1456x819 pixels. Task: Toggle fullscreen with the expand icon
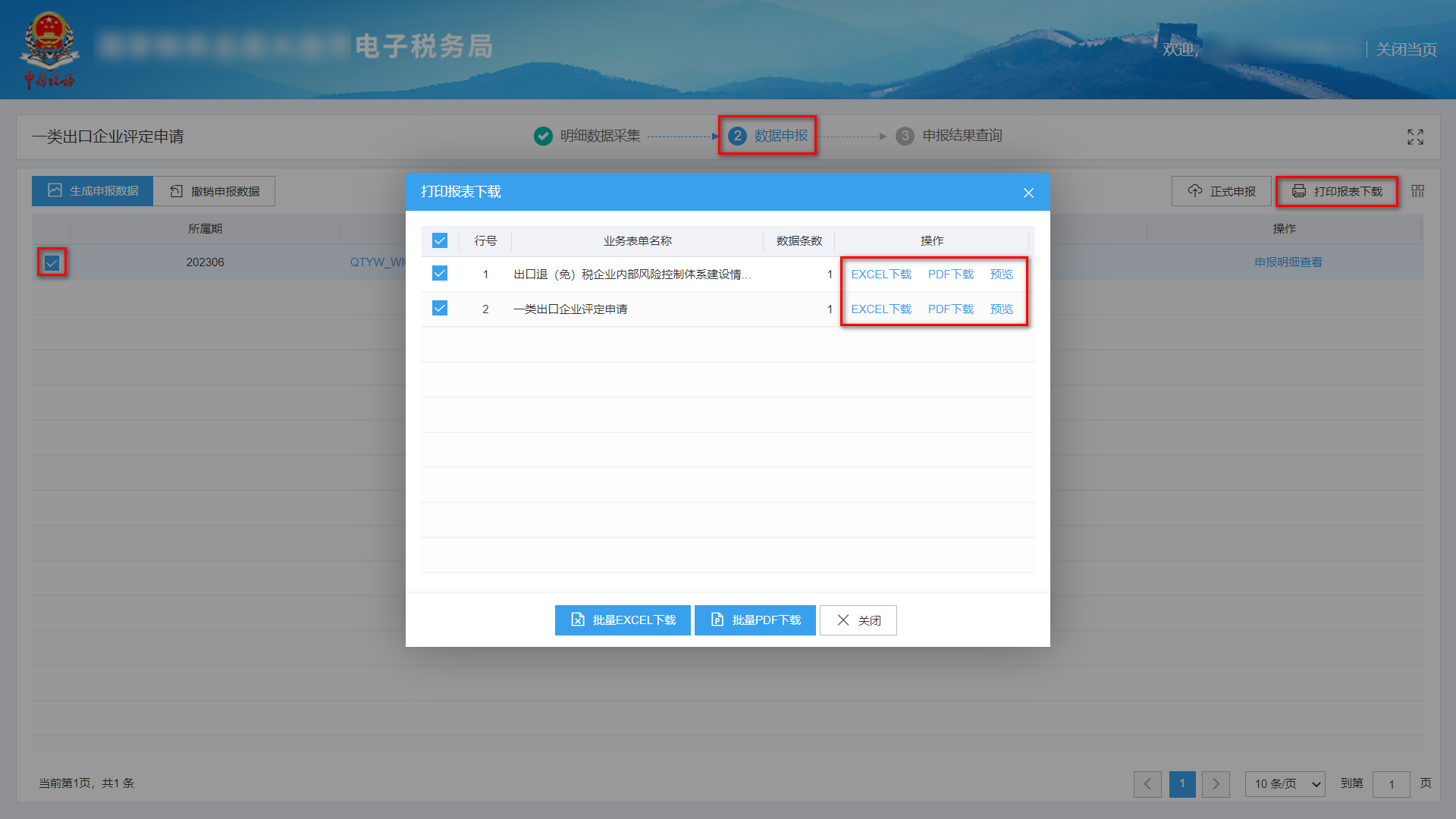coord(1415,137)
